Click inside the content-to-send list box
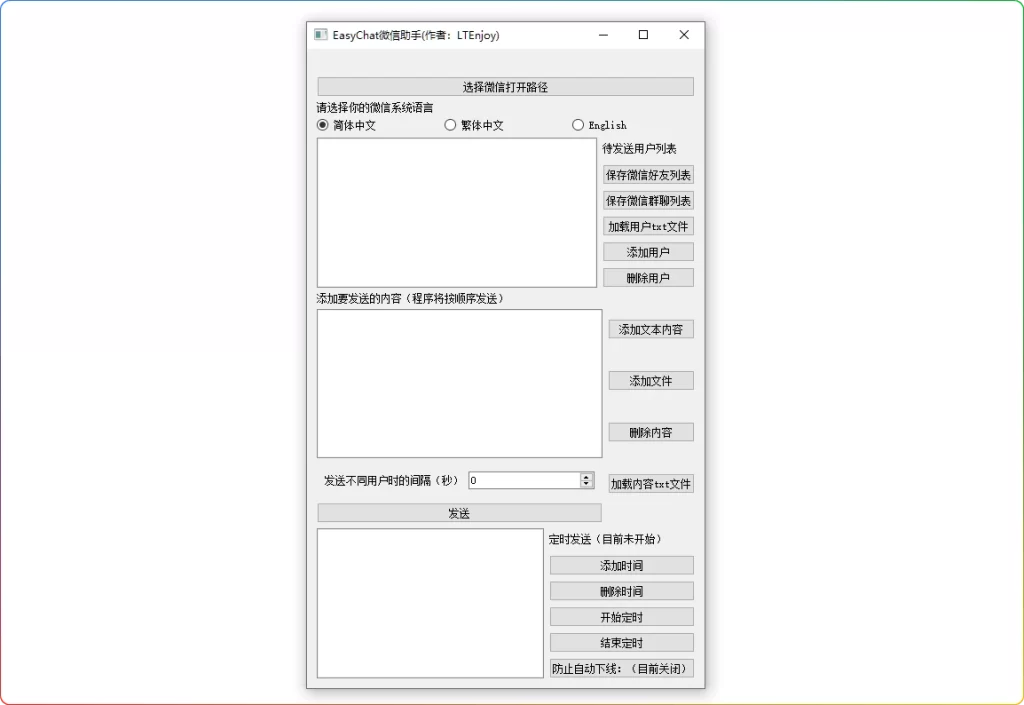Viewport: 1024px width, 705px height. click(x=460, y=384)
